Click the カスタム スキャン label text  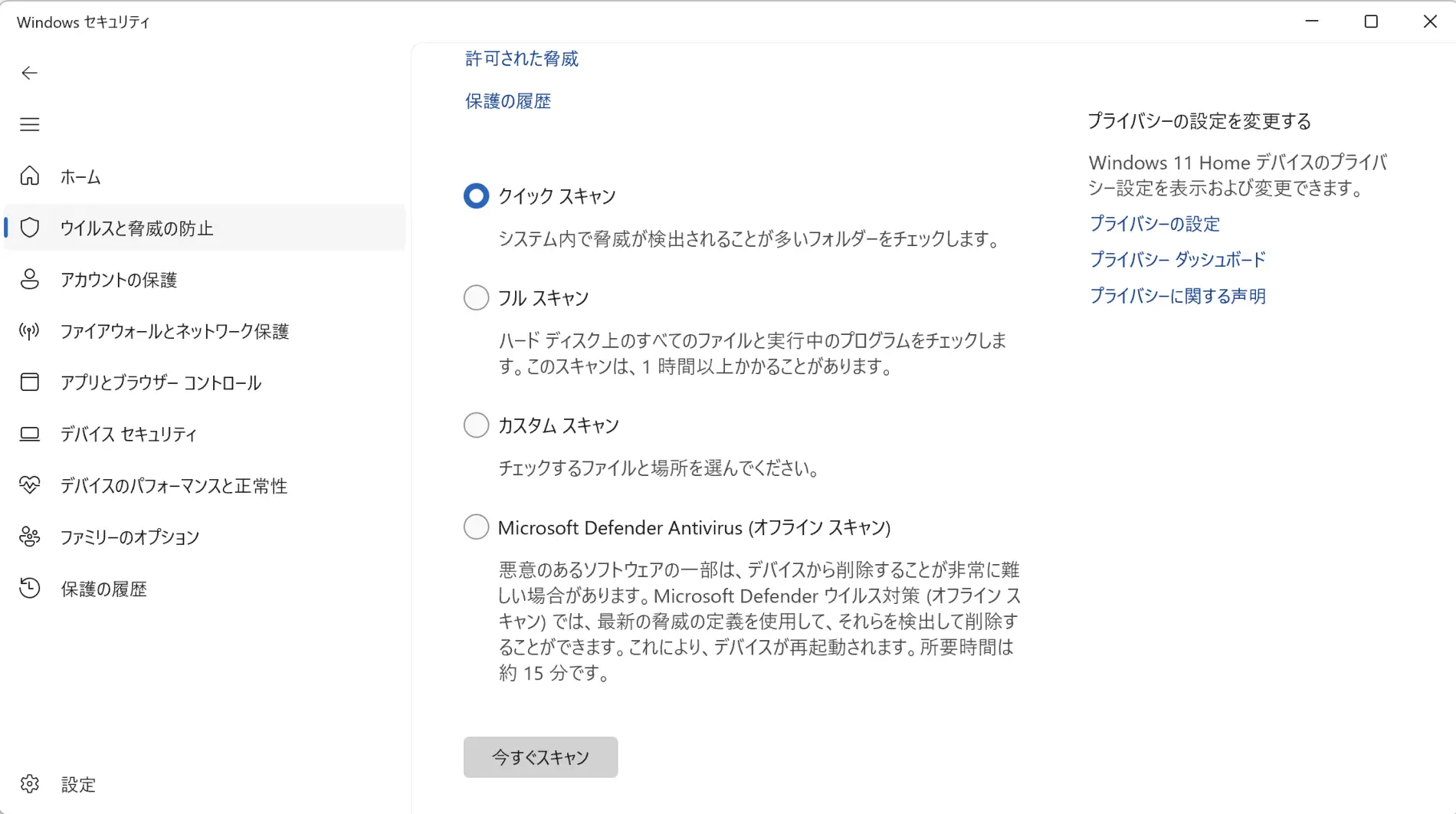(559, 425)
